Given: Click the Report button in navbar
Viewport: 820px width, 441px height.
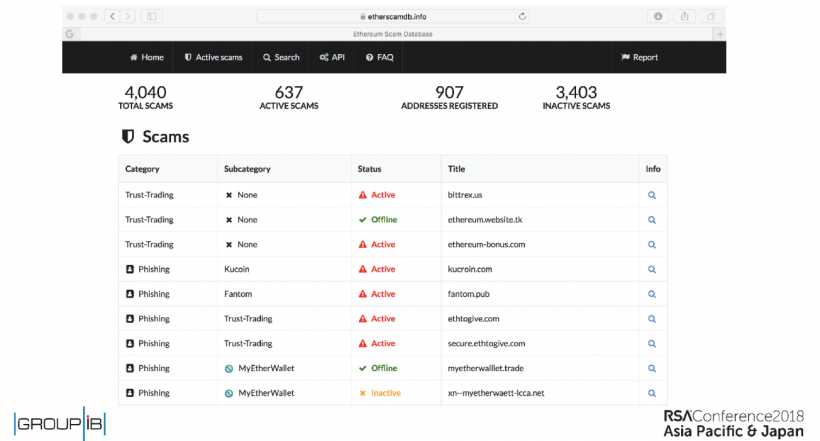Looking at the screenshot, I should 640,58.
